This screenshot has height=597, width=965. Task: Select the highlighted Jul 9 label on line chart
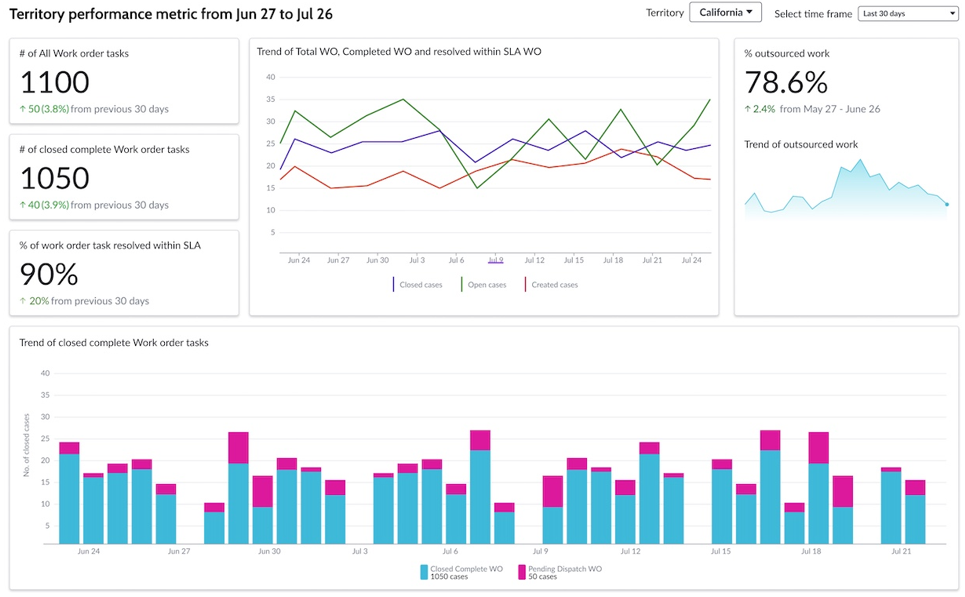coord(495,260)
